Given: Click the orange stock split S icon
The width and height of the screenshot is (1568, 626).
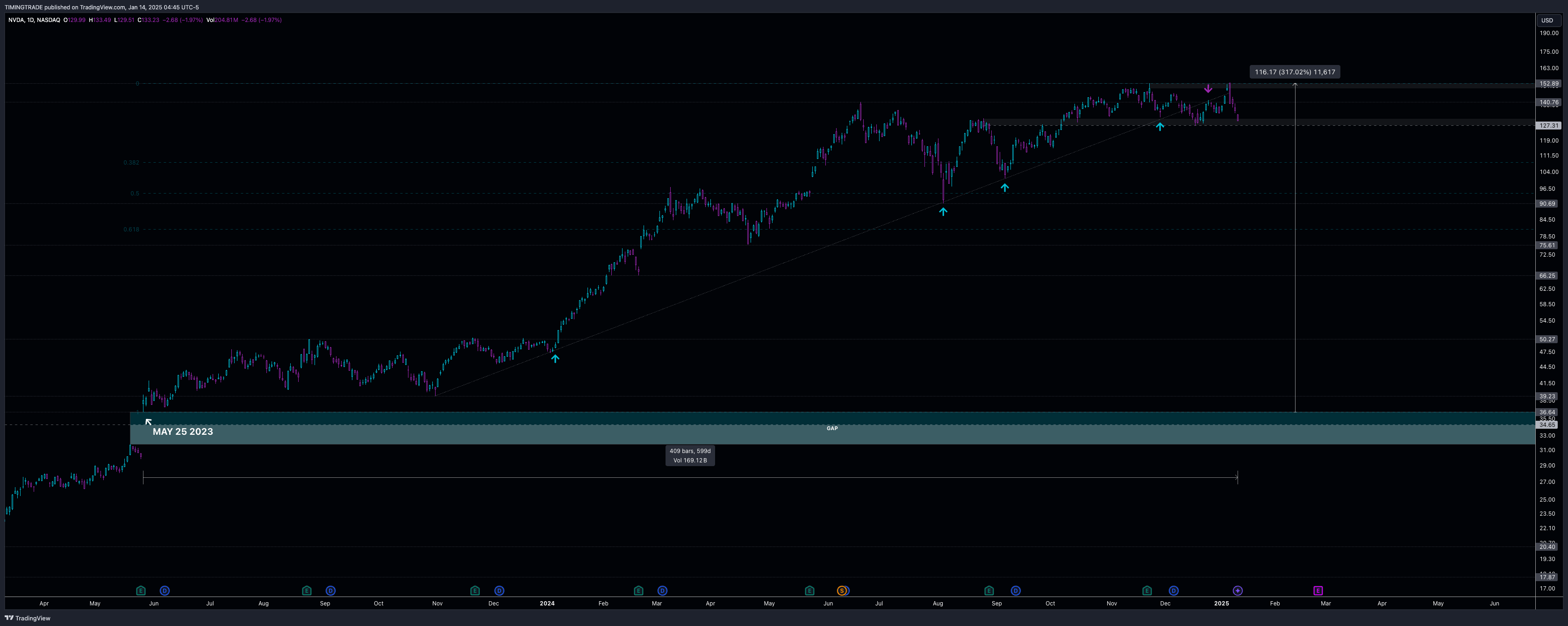Looking at the screenshot, I should (x=842, y=590).
